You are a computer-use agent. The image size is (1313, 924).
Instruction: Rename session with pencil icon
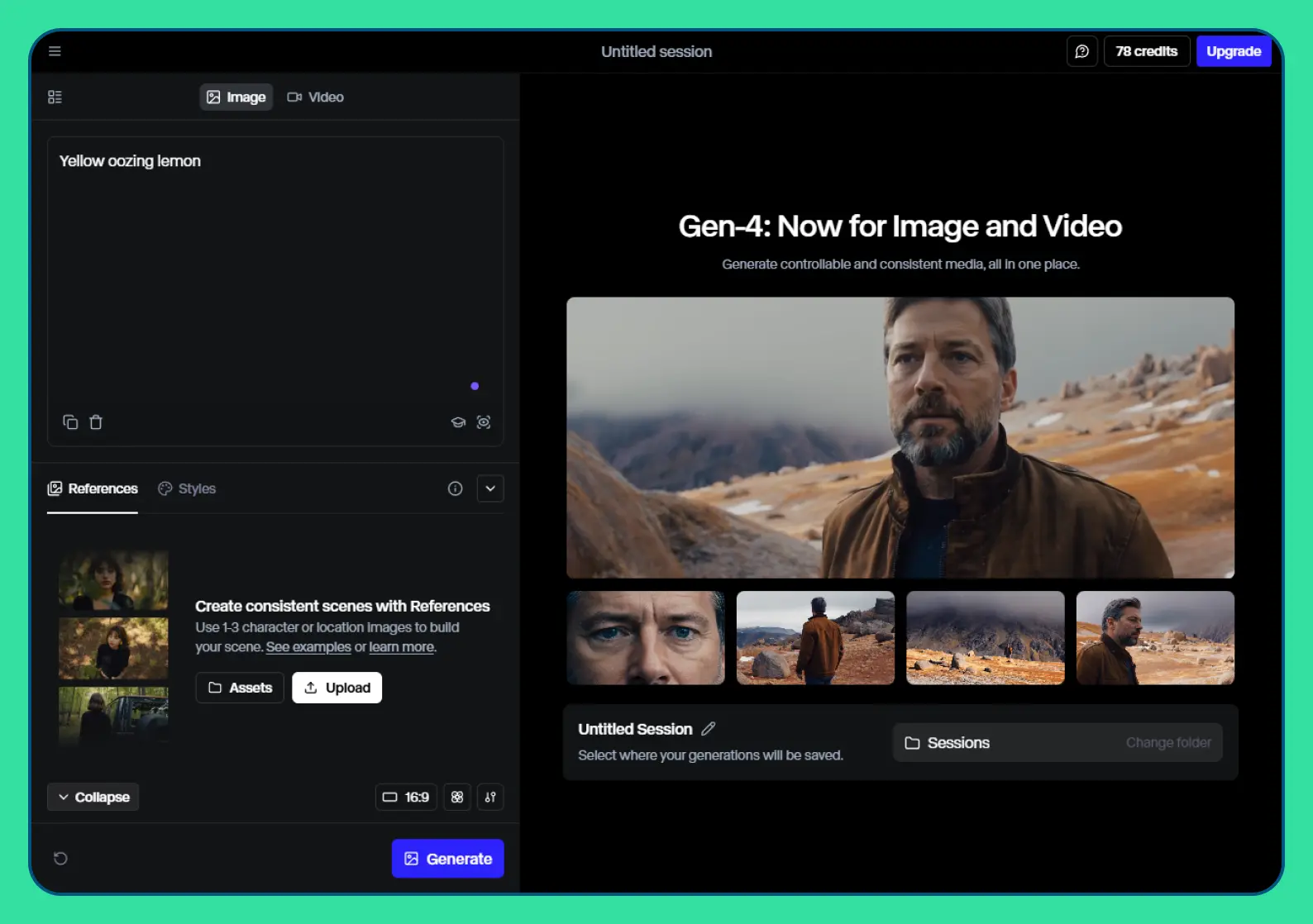709,729
